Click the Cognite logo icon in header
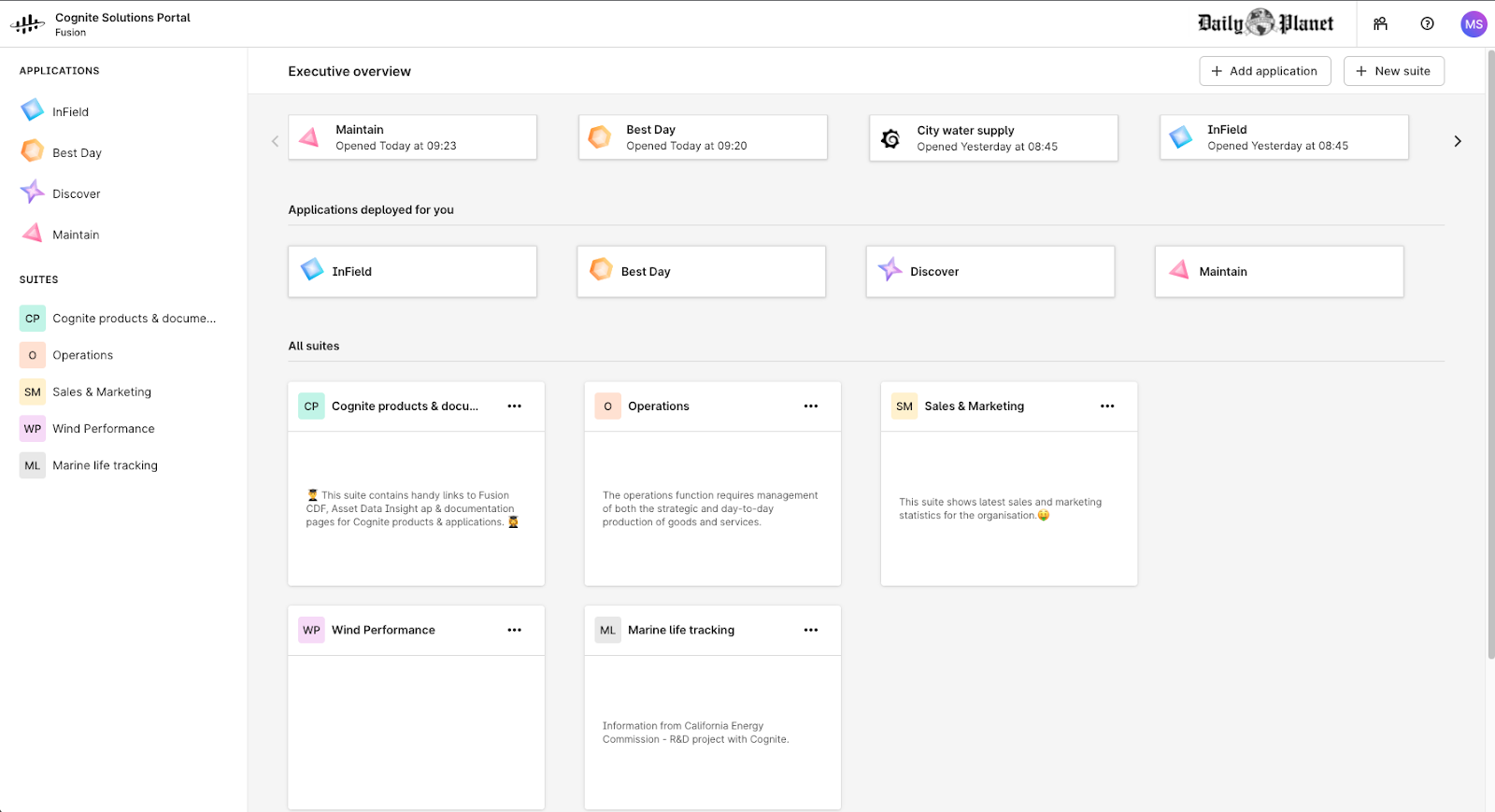1495x812 pixels. pos(27,24)
